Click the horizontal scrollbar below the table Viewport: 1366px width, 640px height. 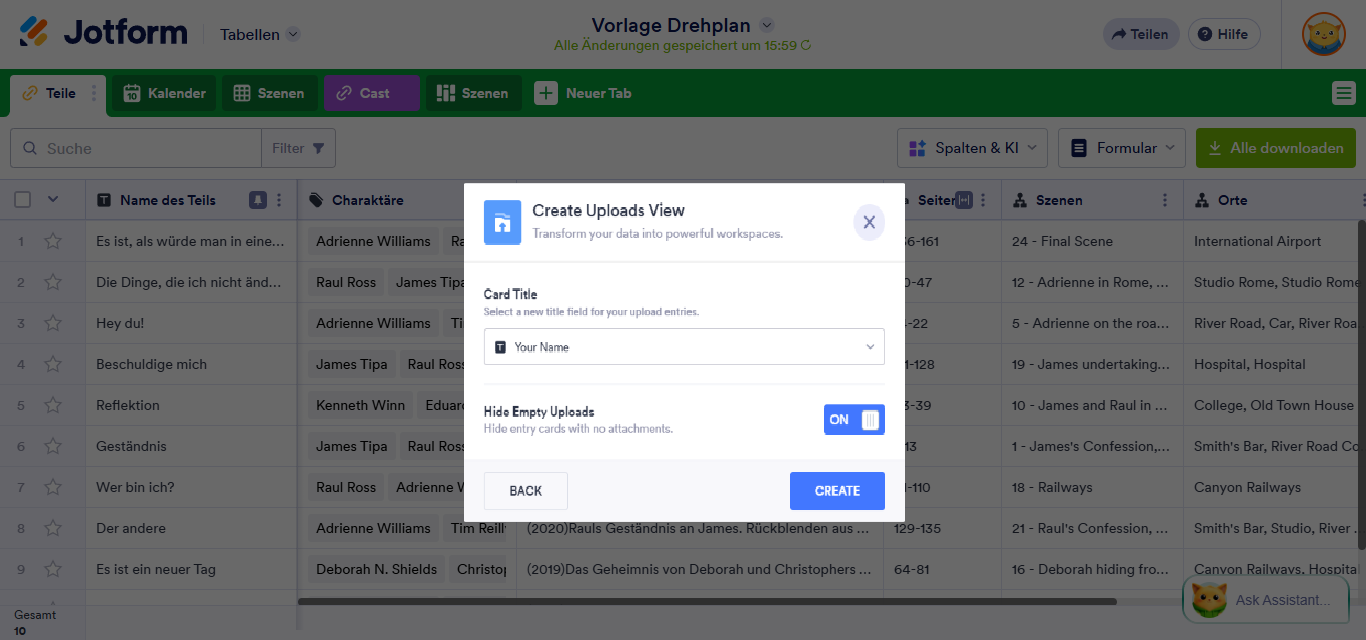click(706, 602)
